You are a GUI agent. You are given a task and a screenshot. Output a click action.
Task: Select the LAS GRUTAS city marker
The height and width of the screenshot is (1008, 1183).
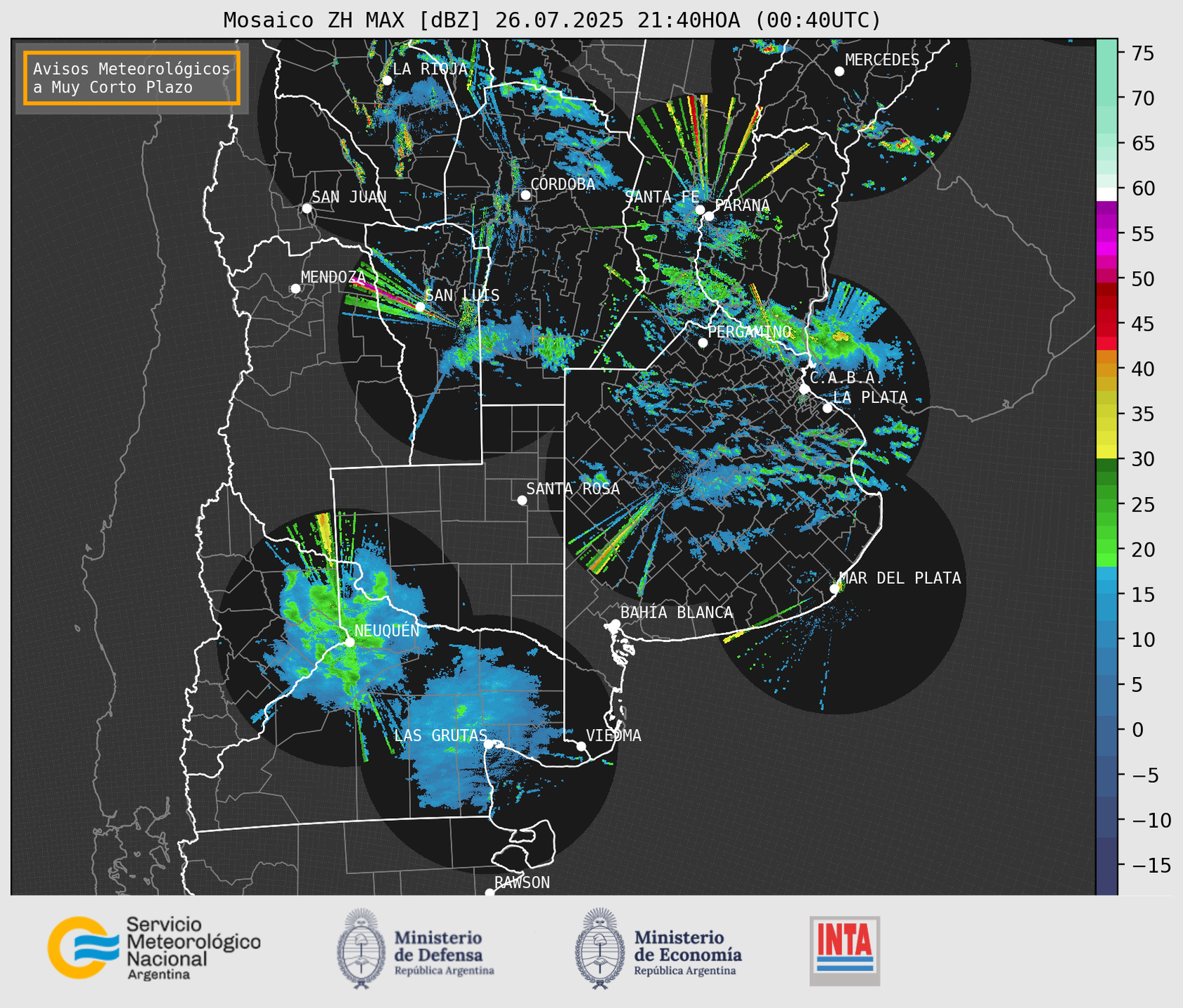coord(489,744)
